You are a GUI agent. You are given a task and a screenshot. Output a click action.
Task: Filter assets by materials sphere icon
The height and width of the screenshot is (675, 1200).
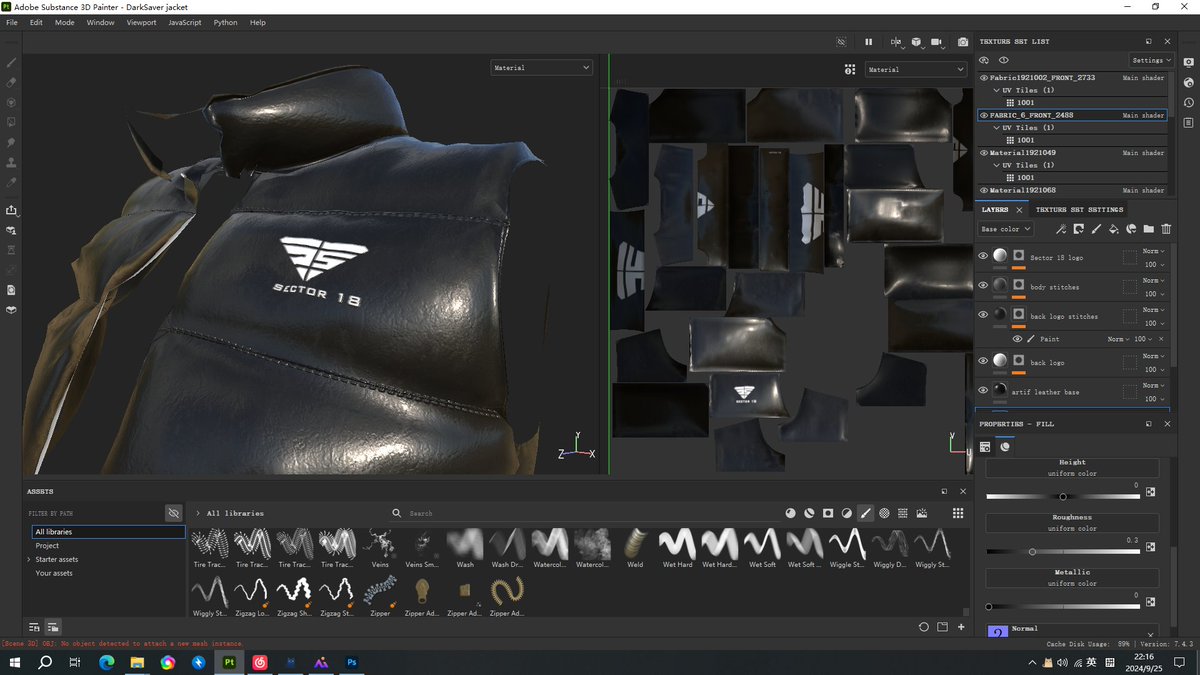(790, 513)
